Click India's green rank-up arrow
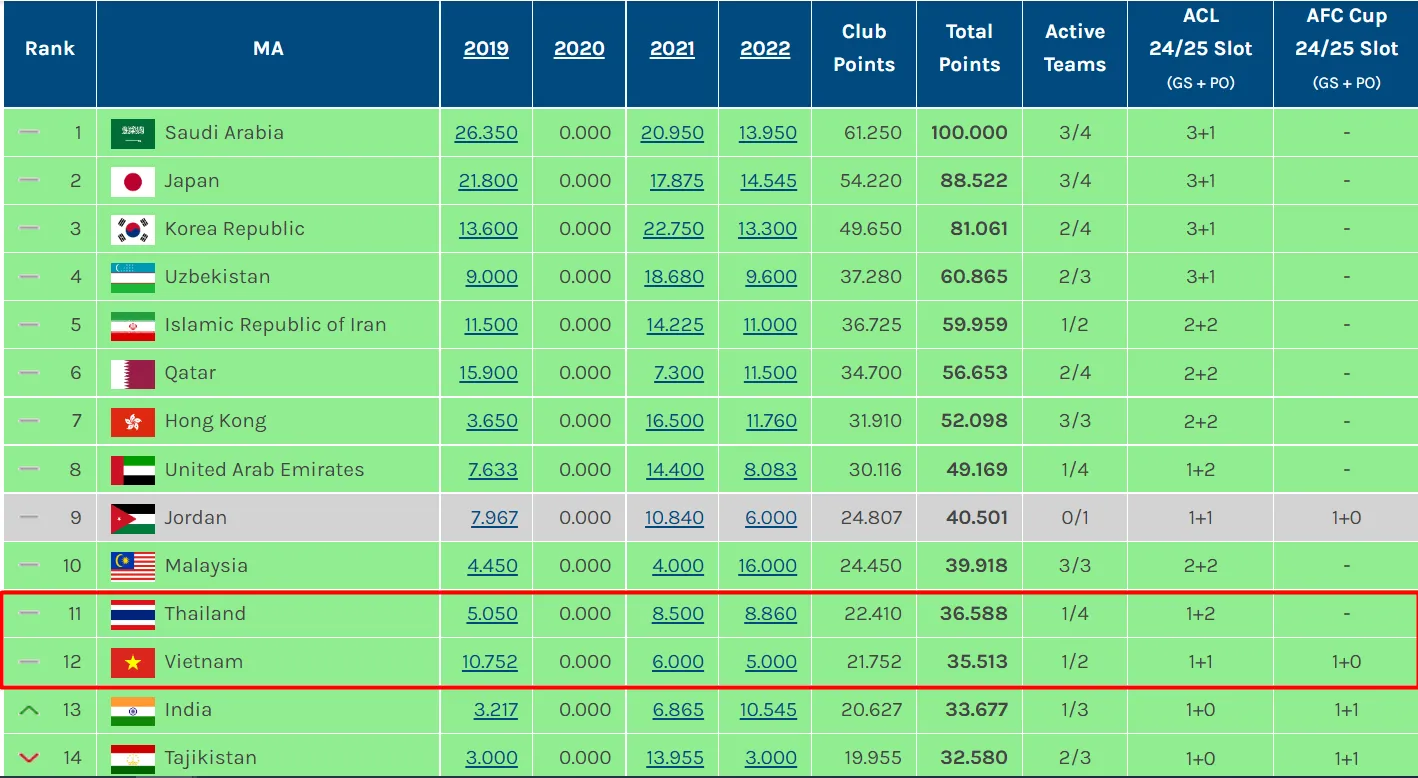This screenshot has height=778, width=1418. [29, 710]
